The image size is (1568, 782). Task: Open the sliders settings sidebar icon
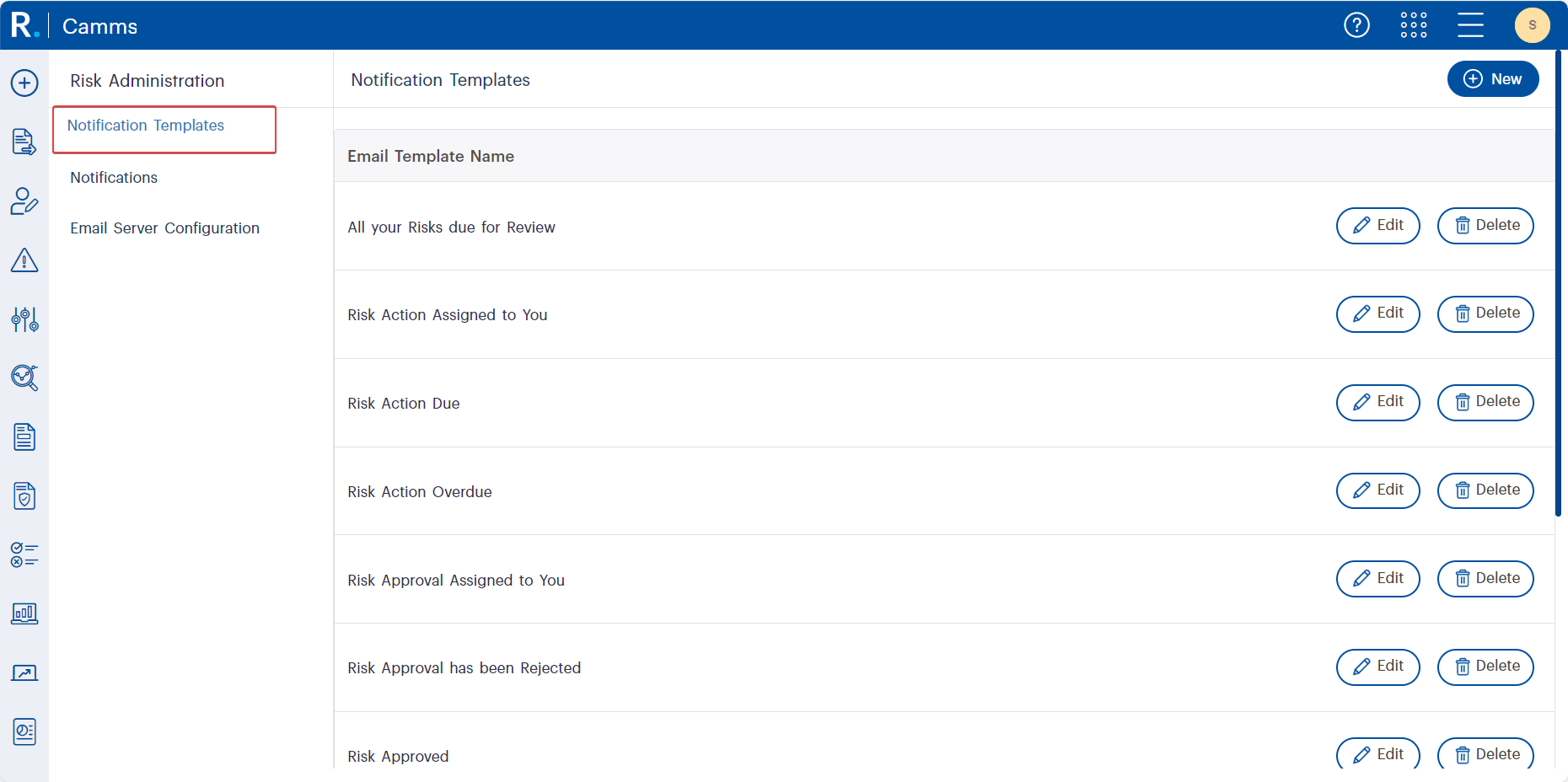[x=24, y=319]
